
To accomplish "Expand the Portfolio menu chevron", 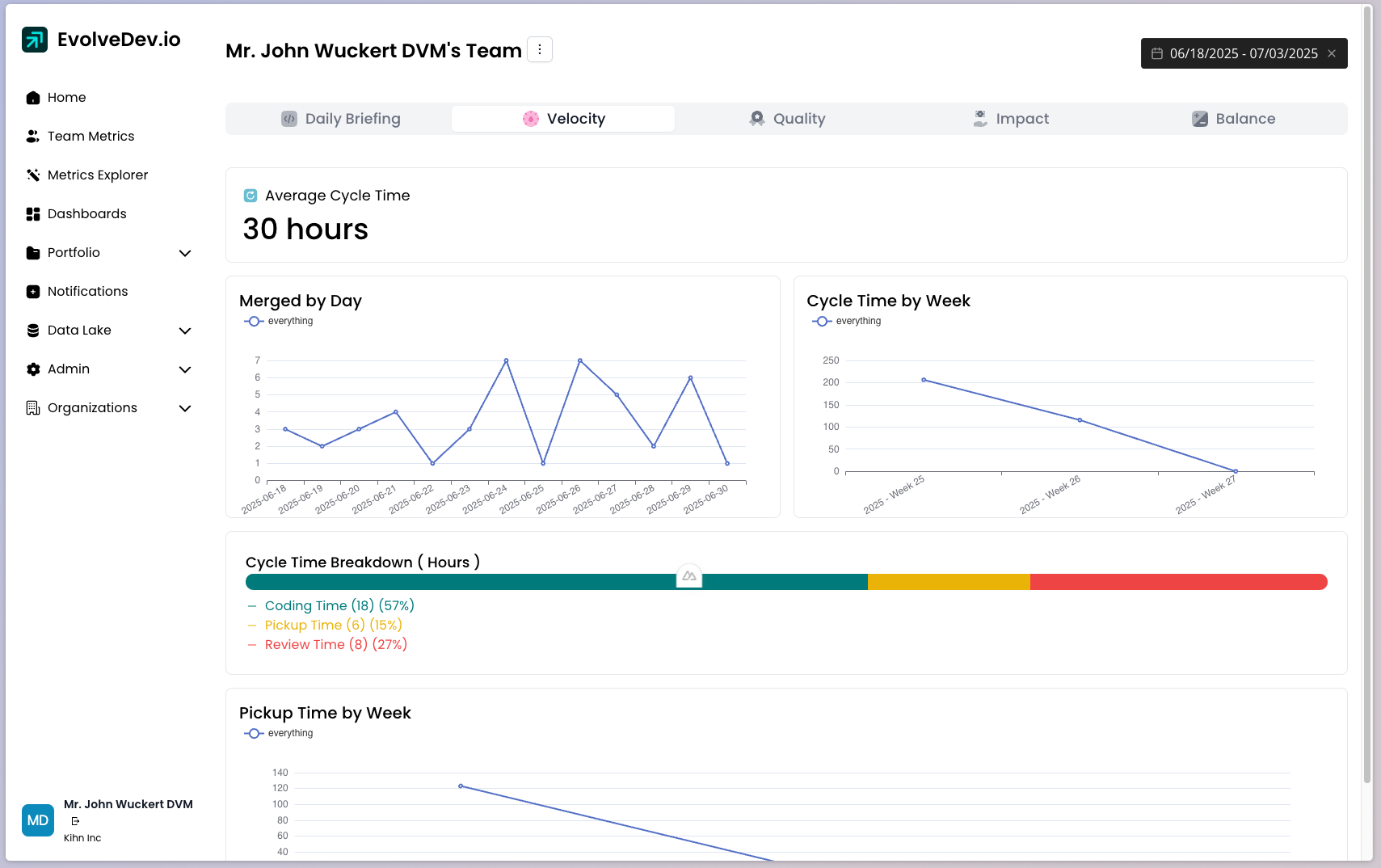I will pos(185,253).
